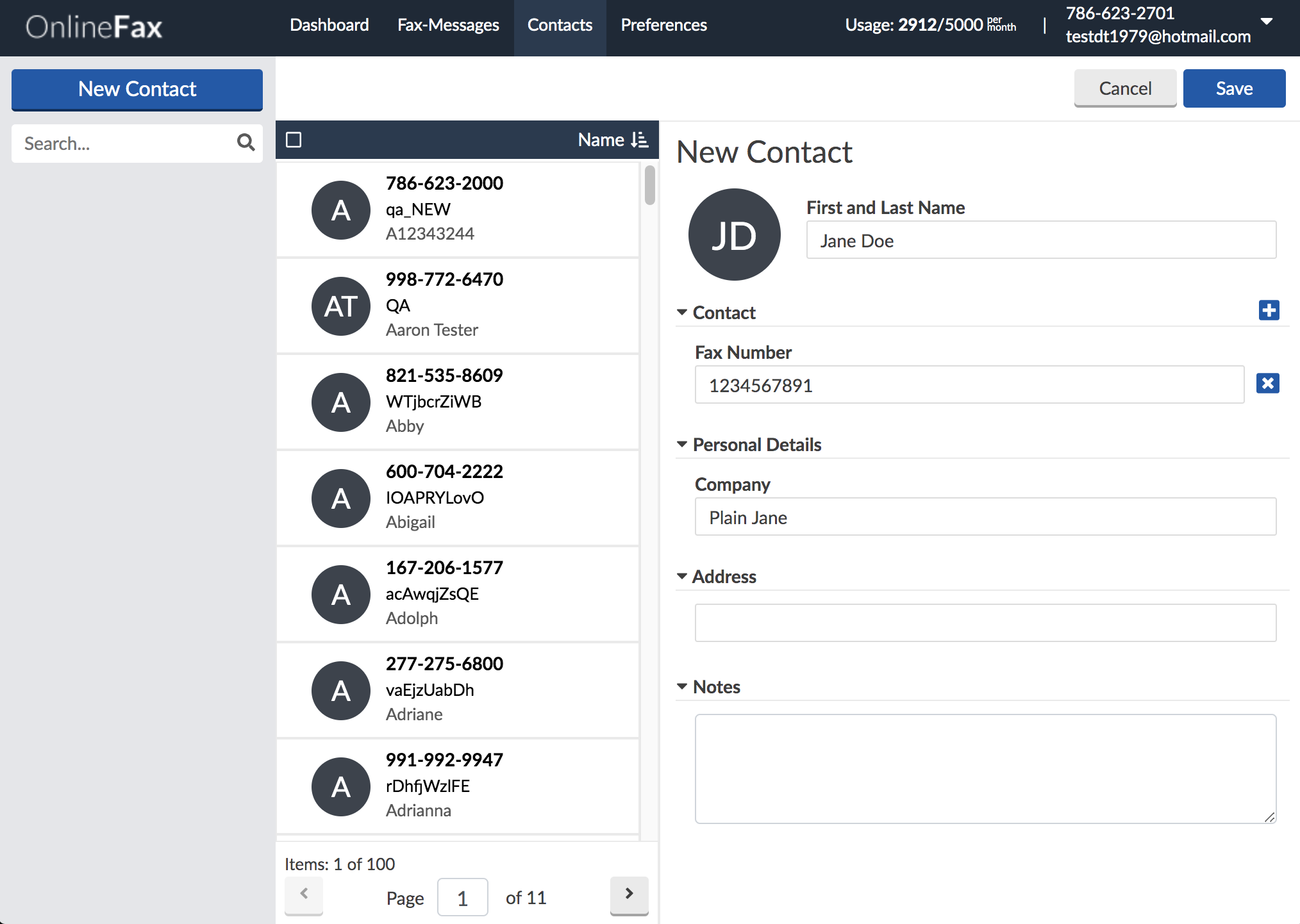The height and width of the screenshot is (924, 1300).
Task: Open the account dropdown arrow
Action: (1267, 22)
